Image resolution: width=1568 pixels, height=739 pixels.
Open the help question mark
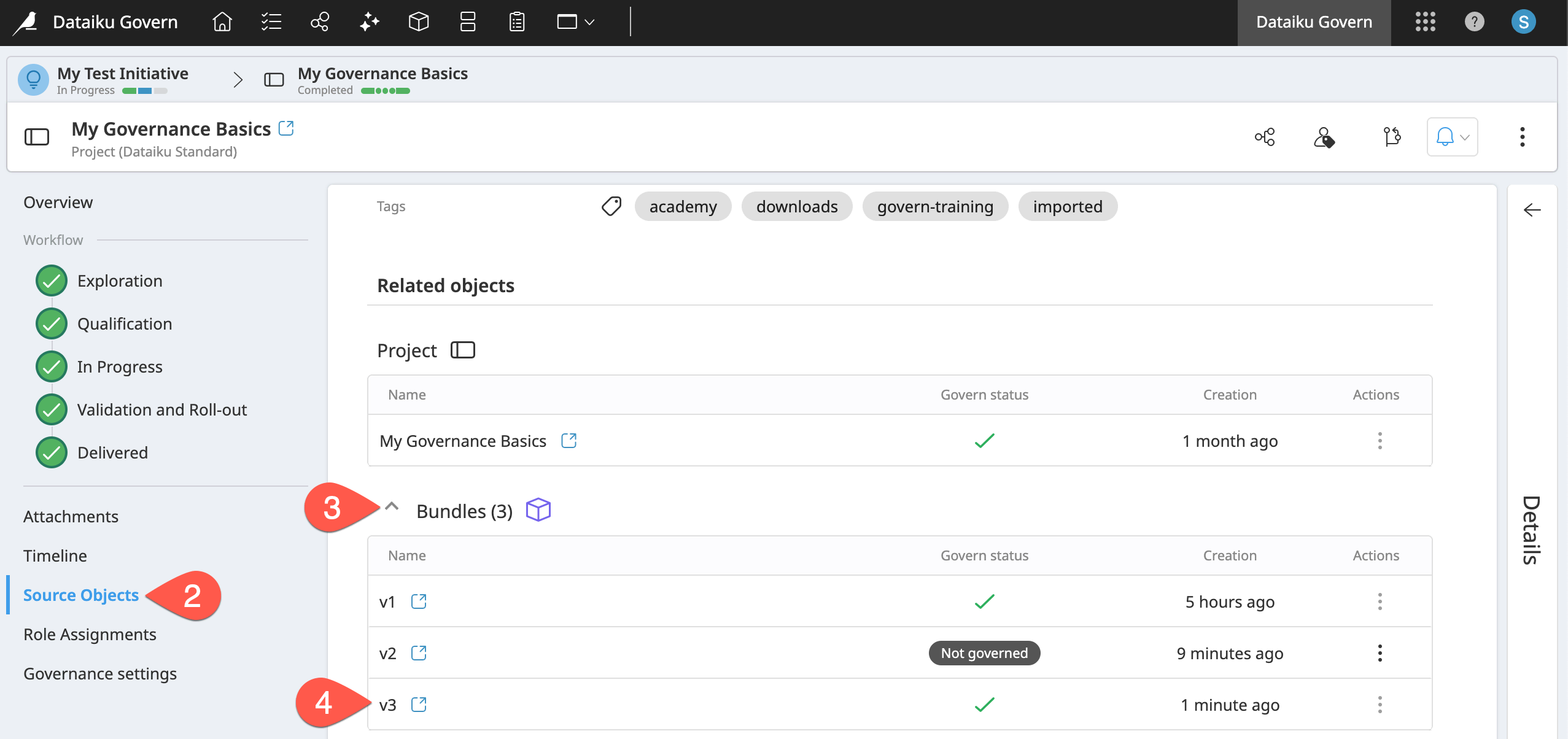(1474, 22)
